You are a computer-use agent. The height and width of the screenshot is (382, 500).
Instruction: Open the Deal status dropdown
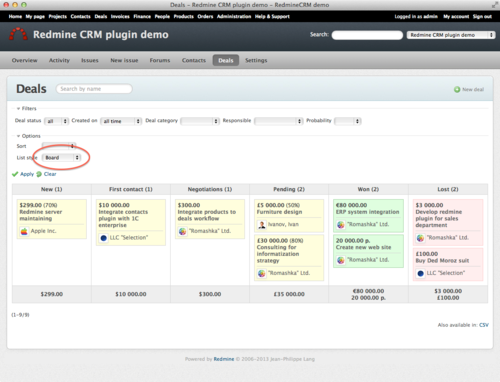coord(56,121)
